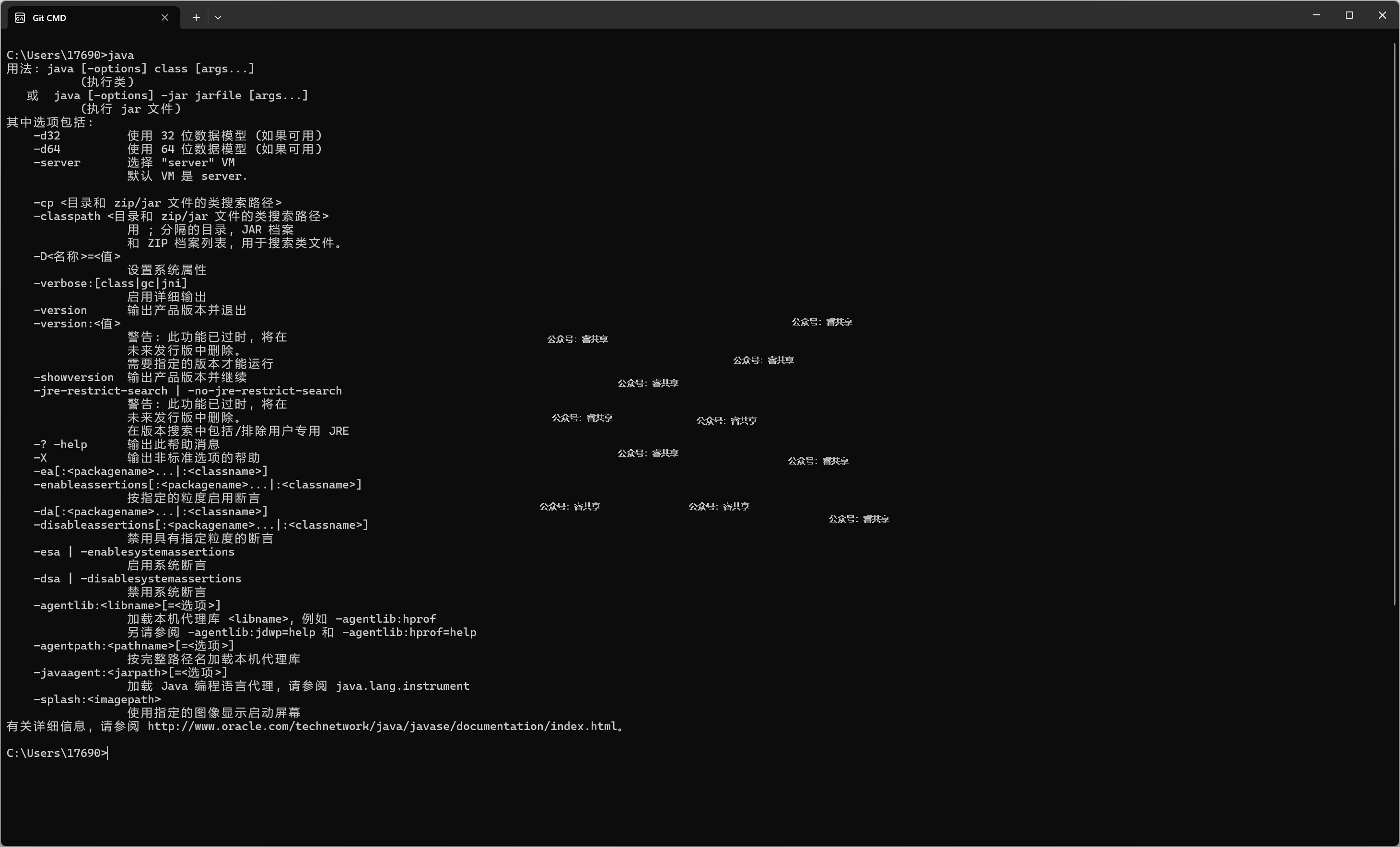
Task: Select the Git CMD tab
Action: click(x=94, y=18)
